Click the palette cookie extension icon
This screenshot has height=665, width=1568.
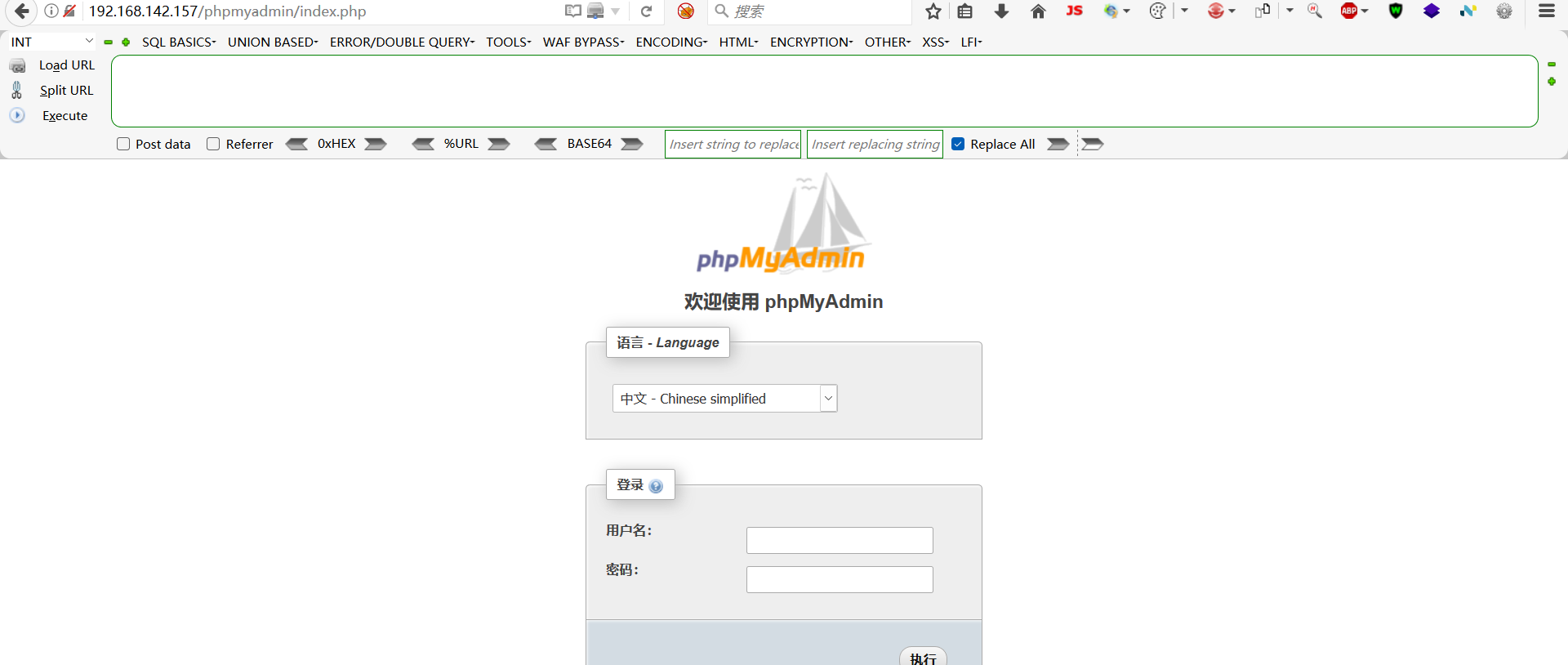(x=1157, y=11)
